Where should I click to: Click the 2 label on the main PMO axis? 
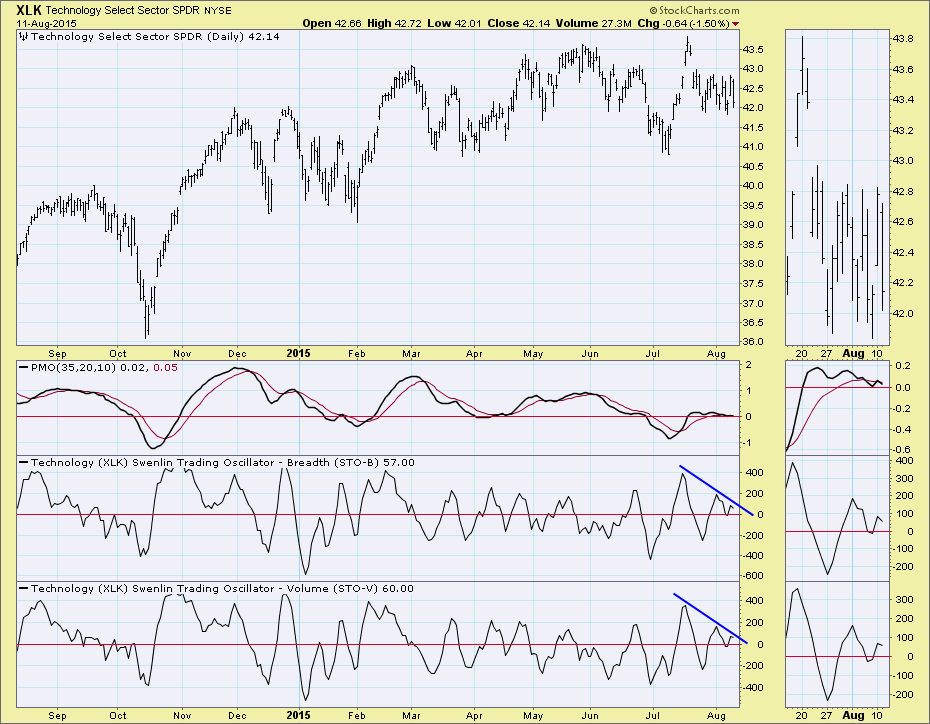[x=749, y=365]
